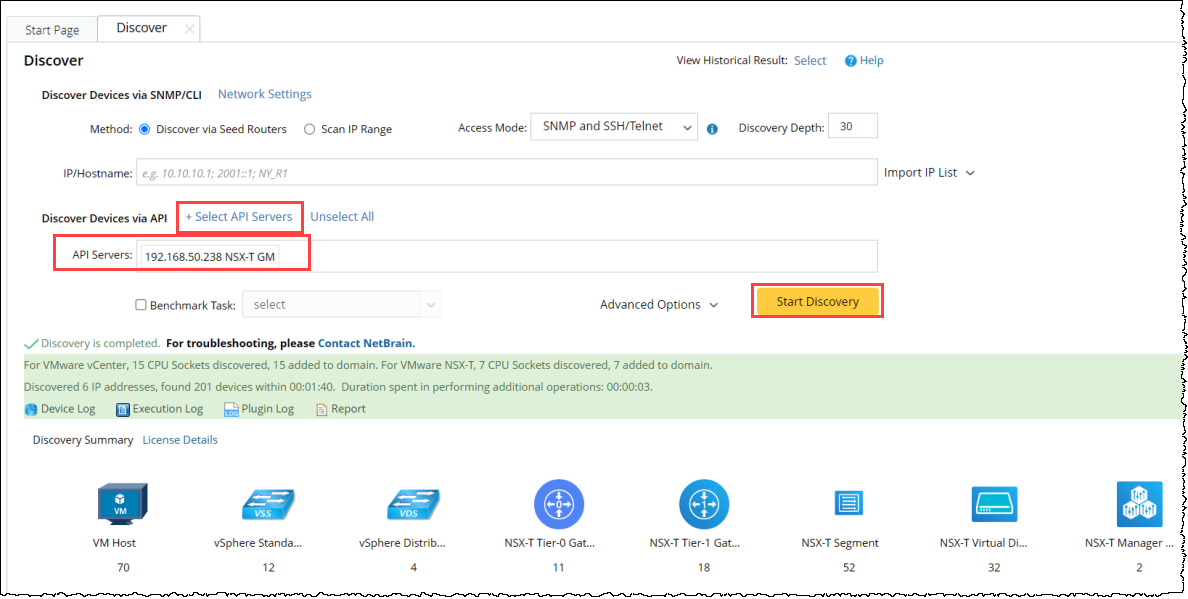This screenshot has height=599, width=1188.
Task: Expand the Import IP List menu
Action: pos(929,173)
